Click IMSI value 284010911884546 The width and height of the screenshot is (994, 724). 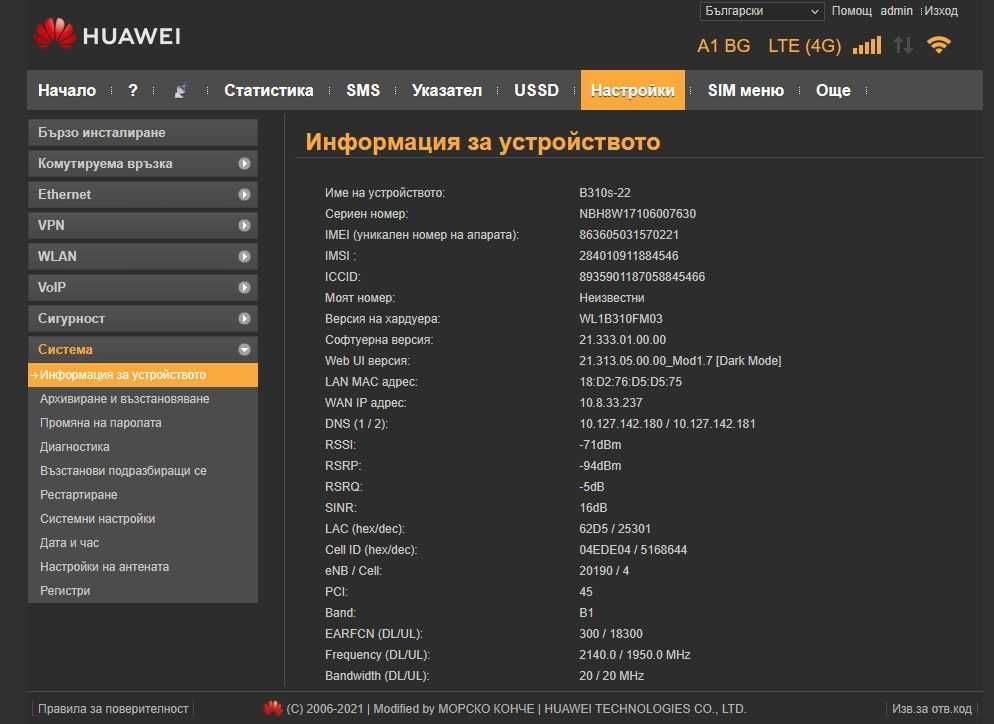click(x=628, y=255)
